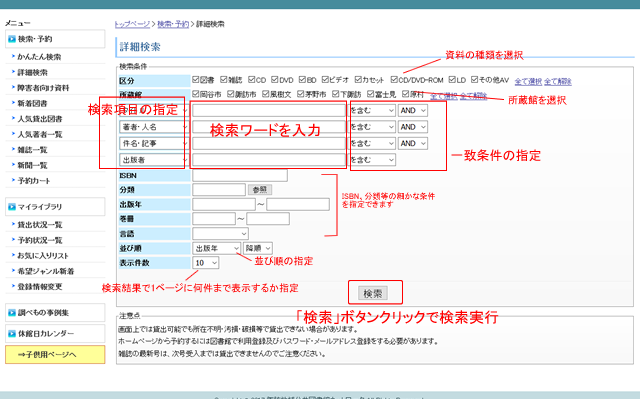
Task: Click 全て解除 link in the 区分 row
Action: tap(558, 81)
